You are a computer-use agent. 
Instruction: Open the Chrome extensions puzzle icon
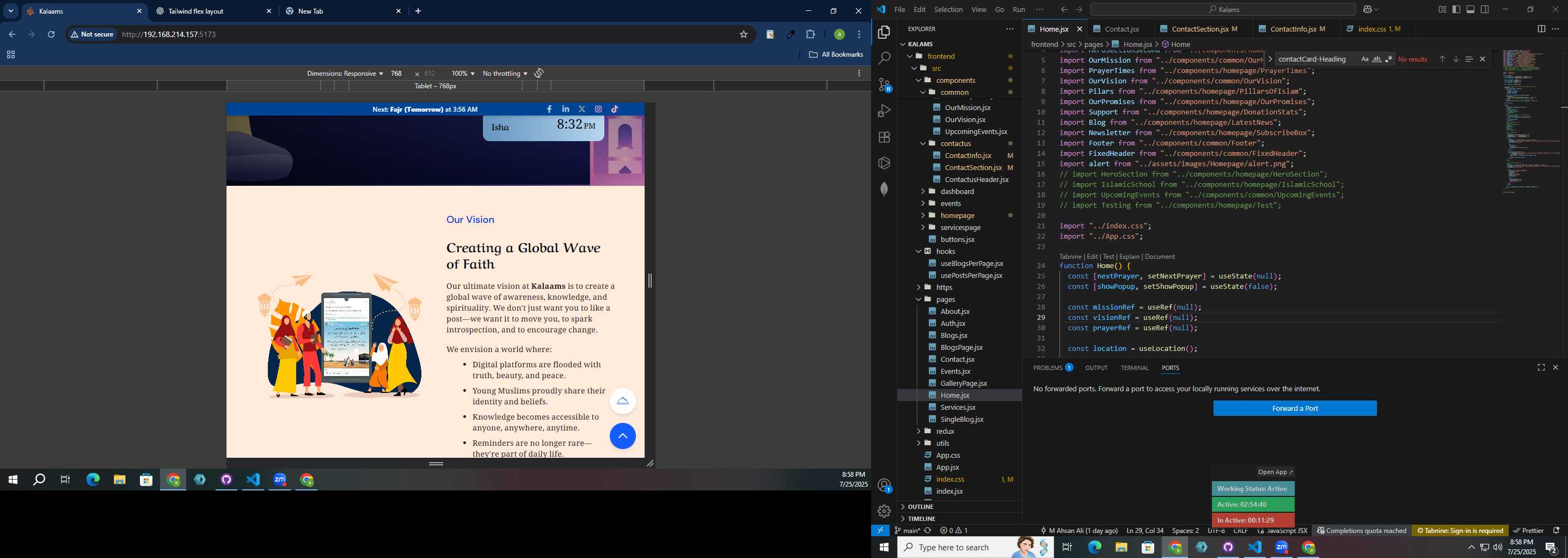click(810, 35)
